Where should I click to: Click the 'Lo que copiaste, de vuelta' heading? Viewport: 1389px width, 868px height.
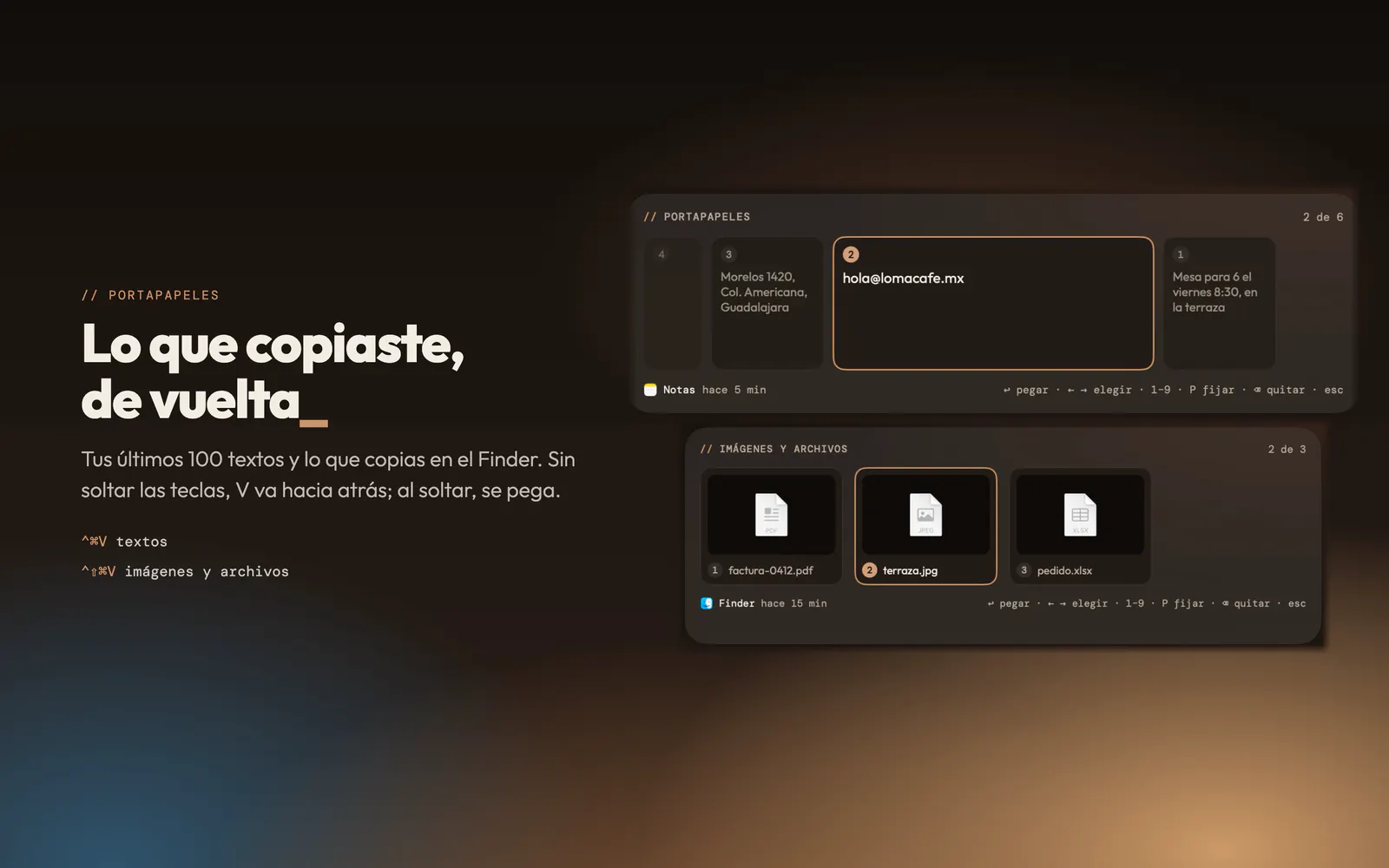point(273,372)
